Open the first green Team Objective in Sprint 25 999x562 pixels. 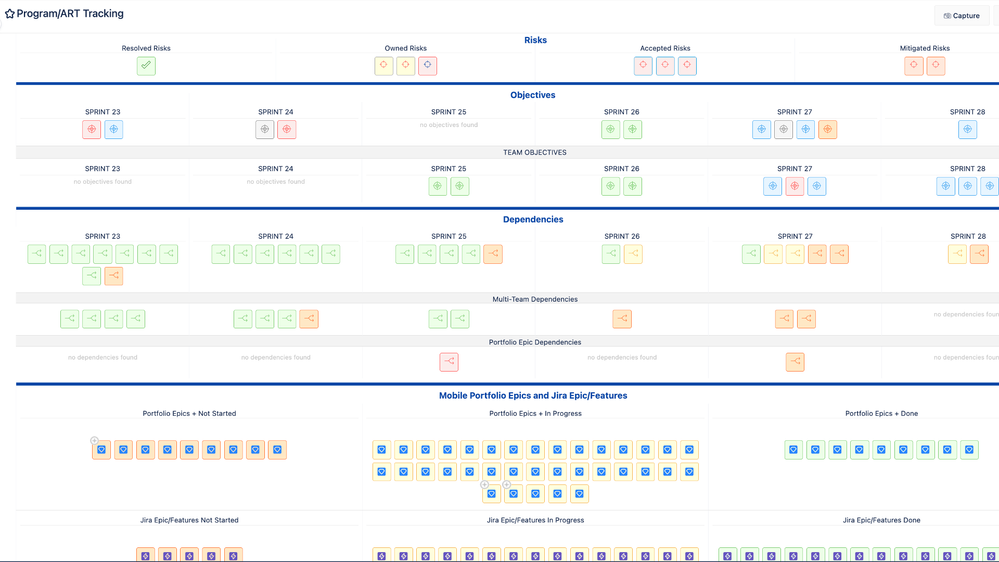coord(438,186)
